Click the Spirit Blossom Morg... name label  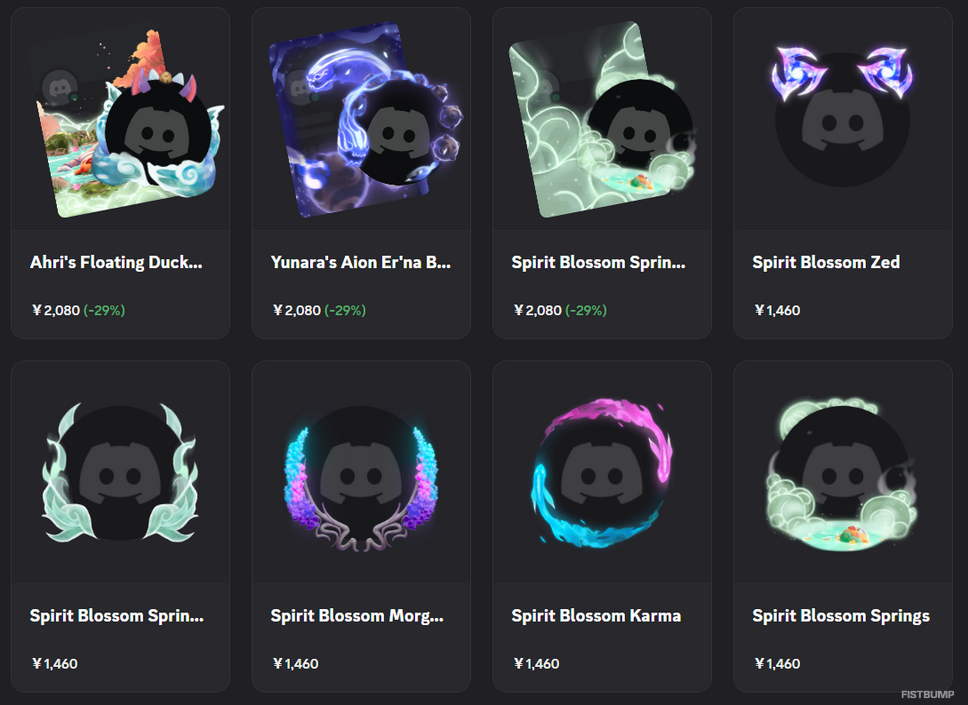click(357, 616)
